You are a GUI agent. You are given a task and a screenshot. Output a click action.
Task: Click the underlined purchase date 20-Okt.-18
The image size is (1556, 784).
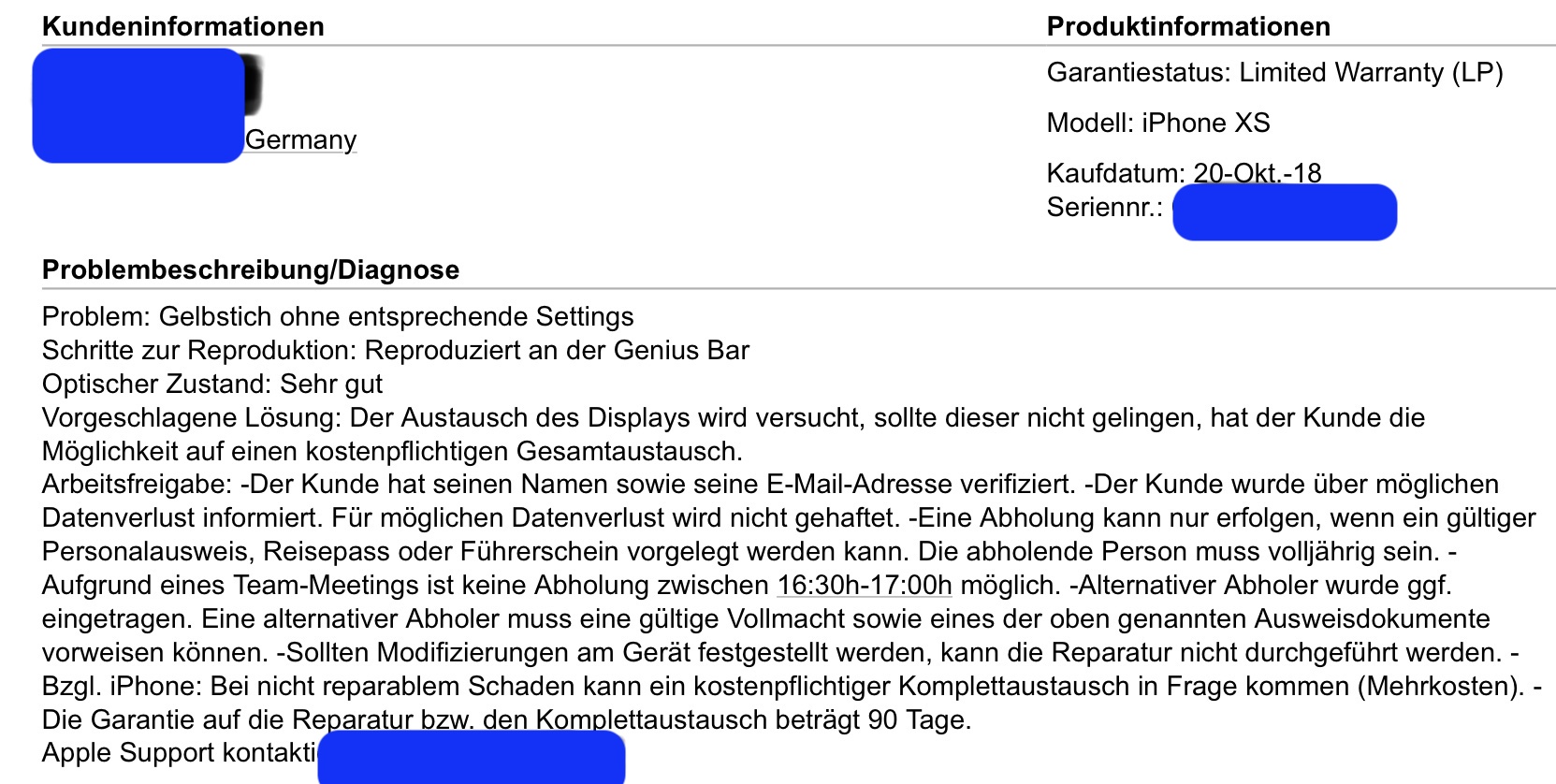[x=1257, y=173]
